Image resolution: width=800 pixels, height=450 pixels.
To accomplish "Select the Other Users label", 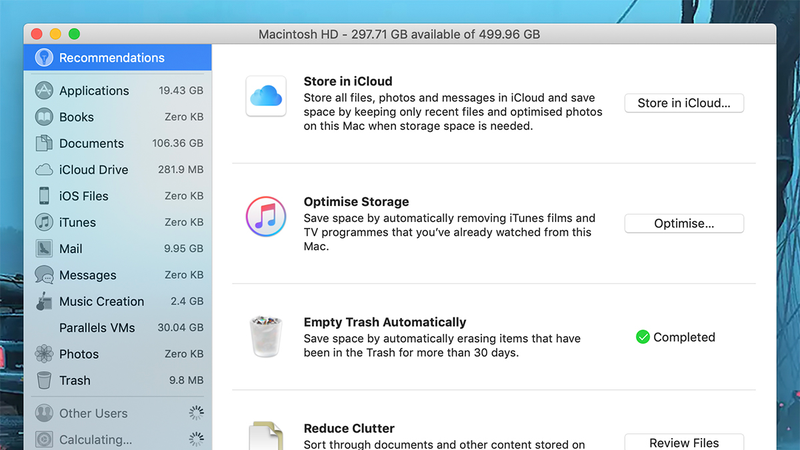I will point(93,413).
